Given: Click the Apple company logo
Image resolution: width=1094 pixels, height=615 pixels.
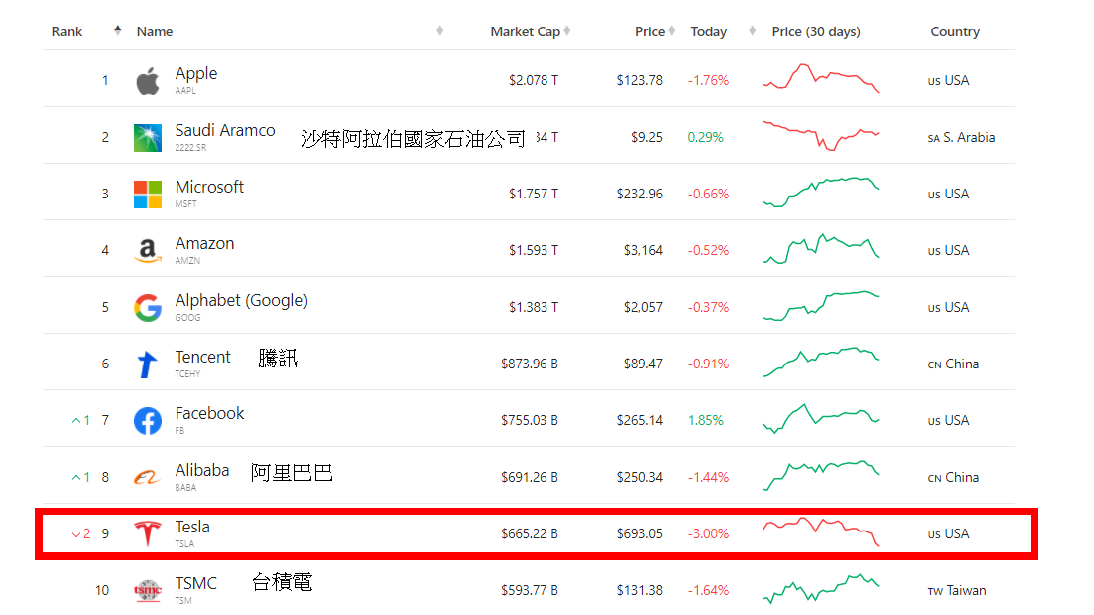Looking at the screenshot, I should tap(147, 81).
